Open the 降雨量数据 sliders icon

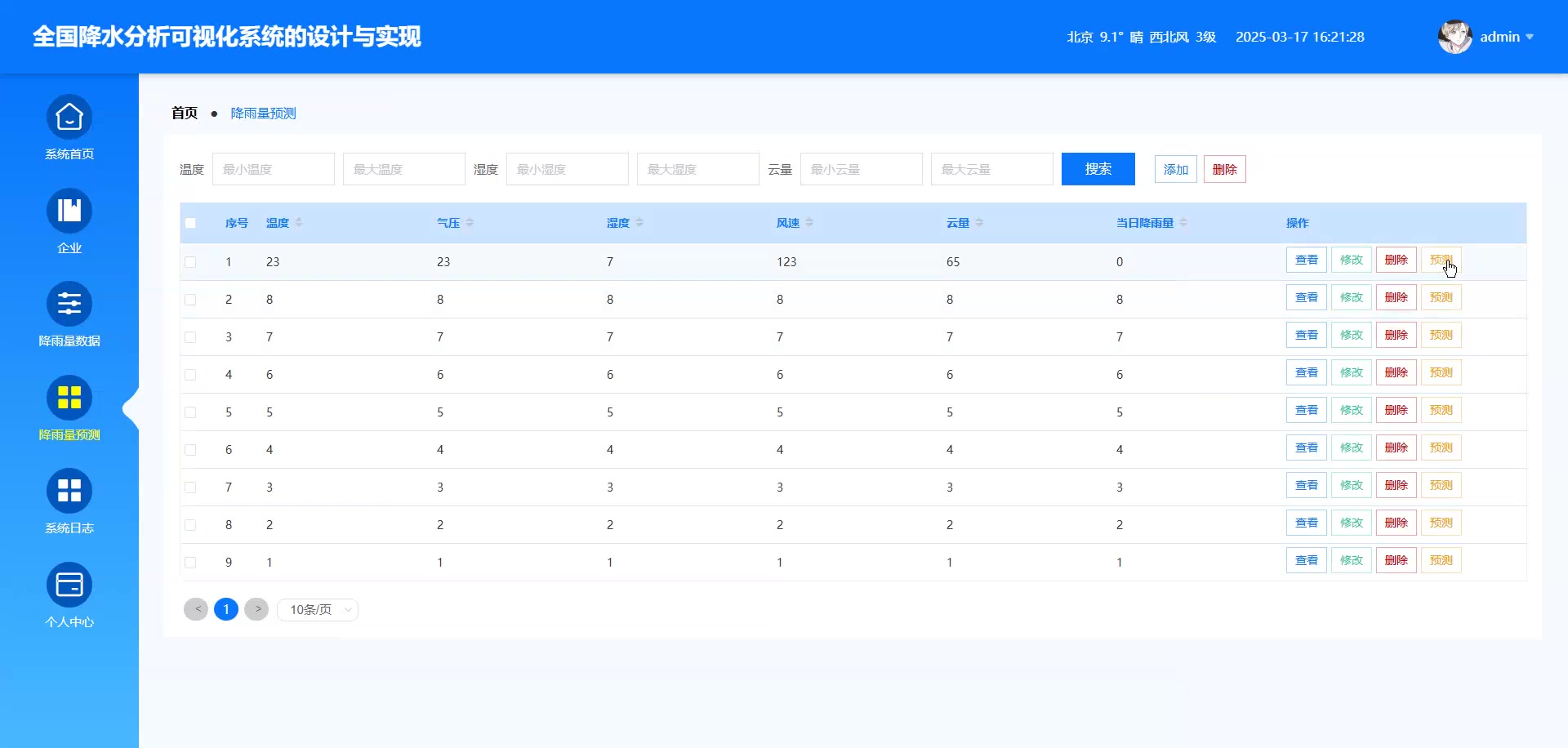tap(69, 305)
